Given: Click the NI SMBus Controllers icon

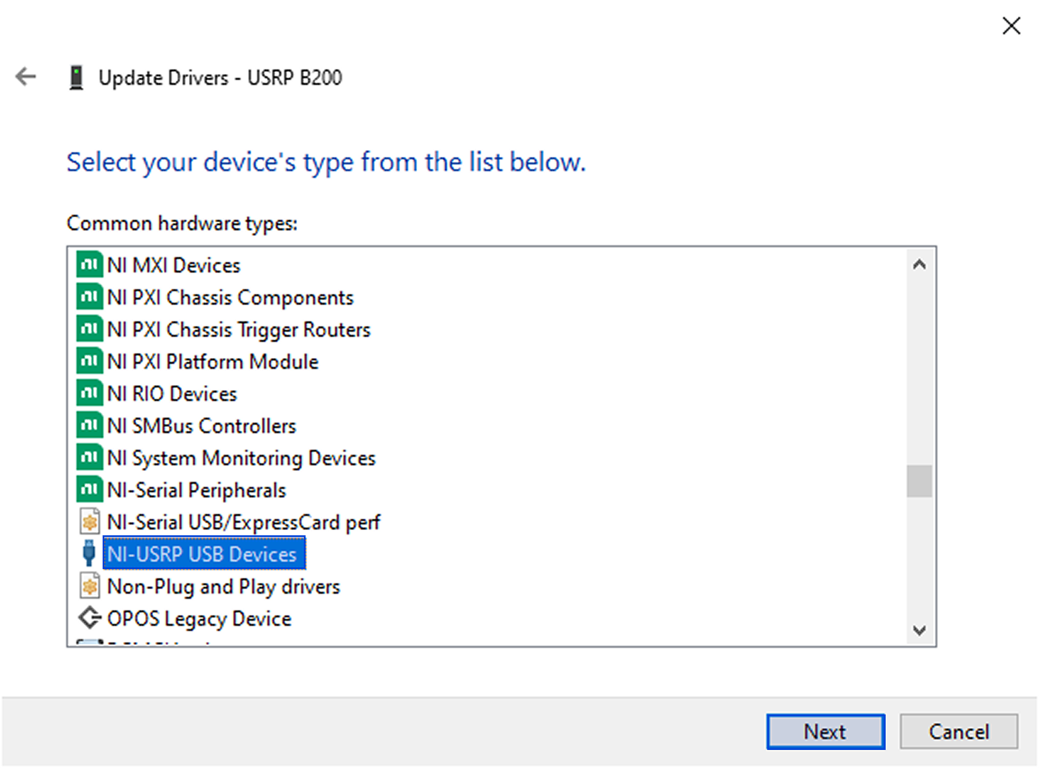Looking at the screenshot, I should click(90, 426).
